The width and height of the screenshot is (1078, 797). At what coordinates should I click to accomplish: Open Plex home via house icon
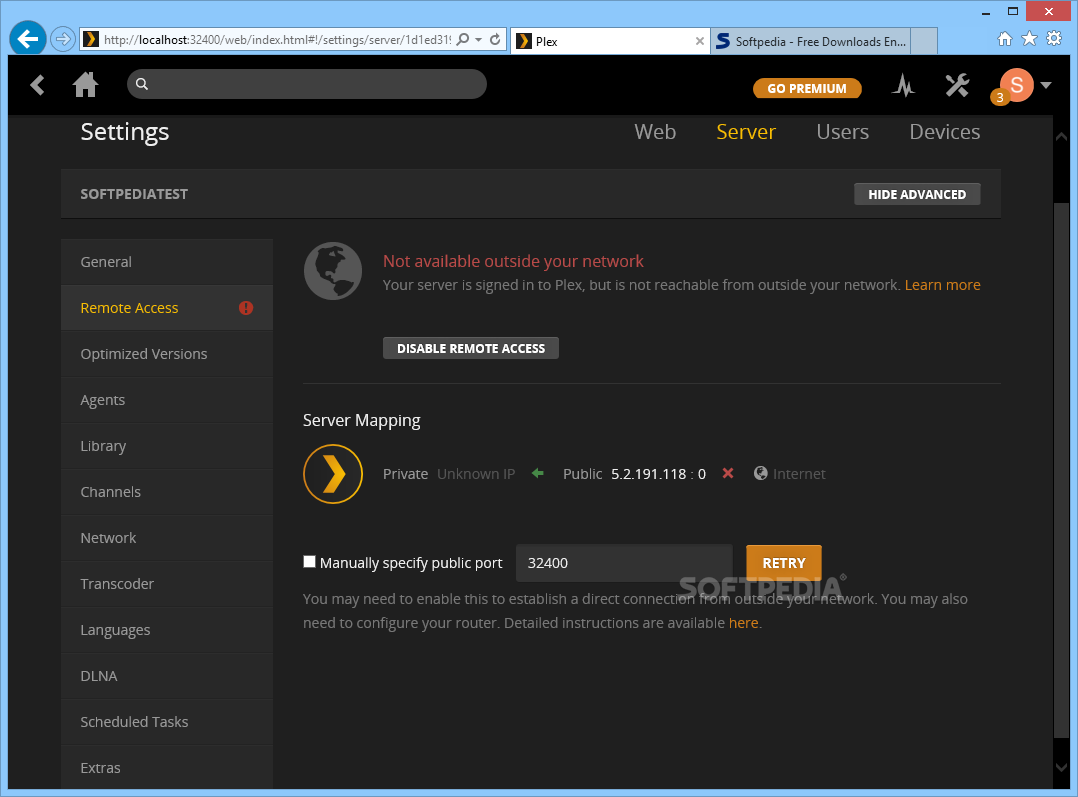(85, 85)
